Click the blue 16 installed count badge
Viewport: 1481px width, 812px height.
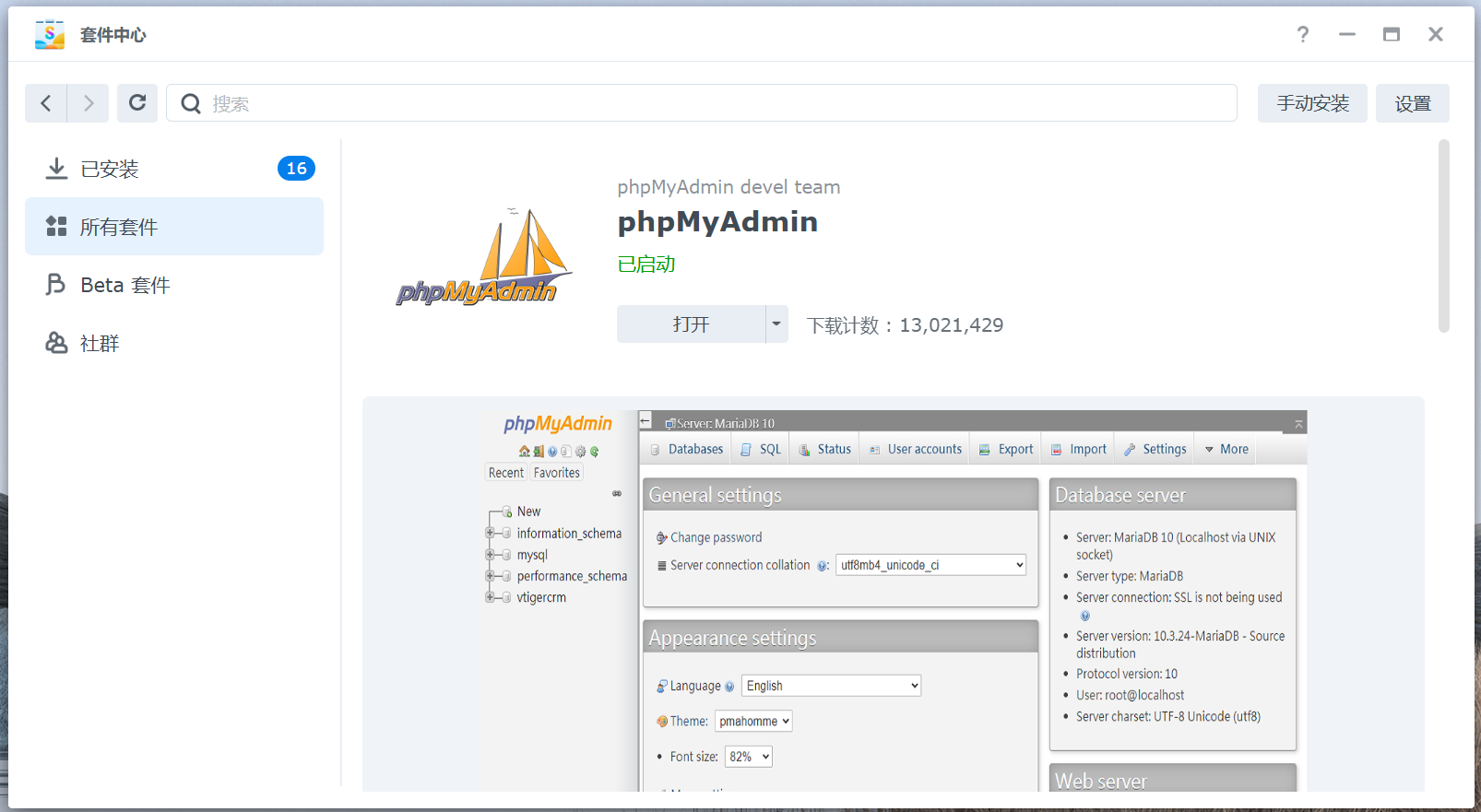pyautogui.click(x=296, y=169)
